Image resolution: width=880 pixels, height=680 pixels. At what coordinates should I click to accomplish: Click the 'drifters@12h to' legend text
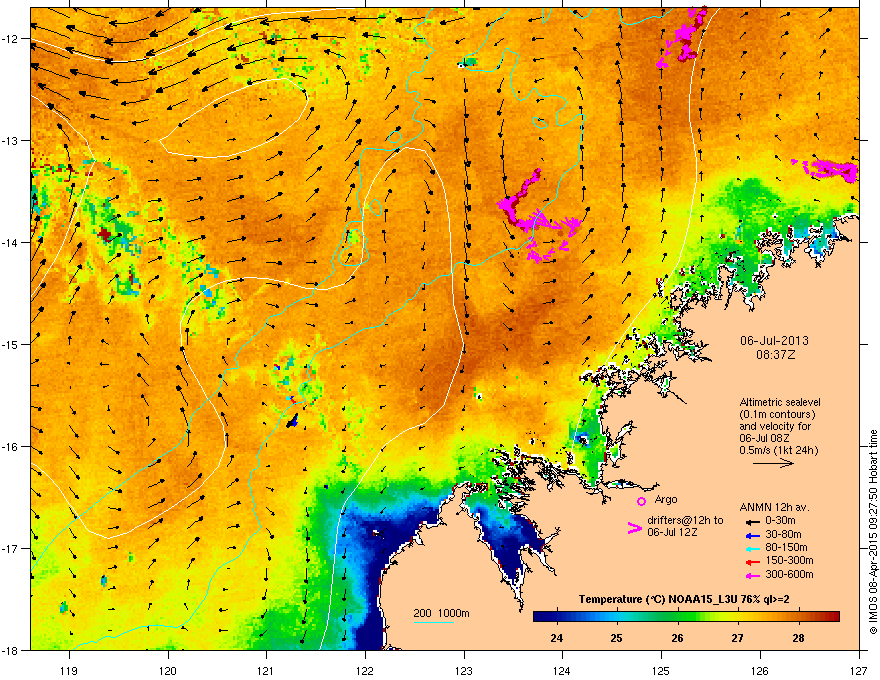(685, 520)
